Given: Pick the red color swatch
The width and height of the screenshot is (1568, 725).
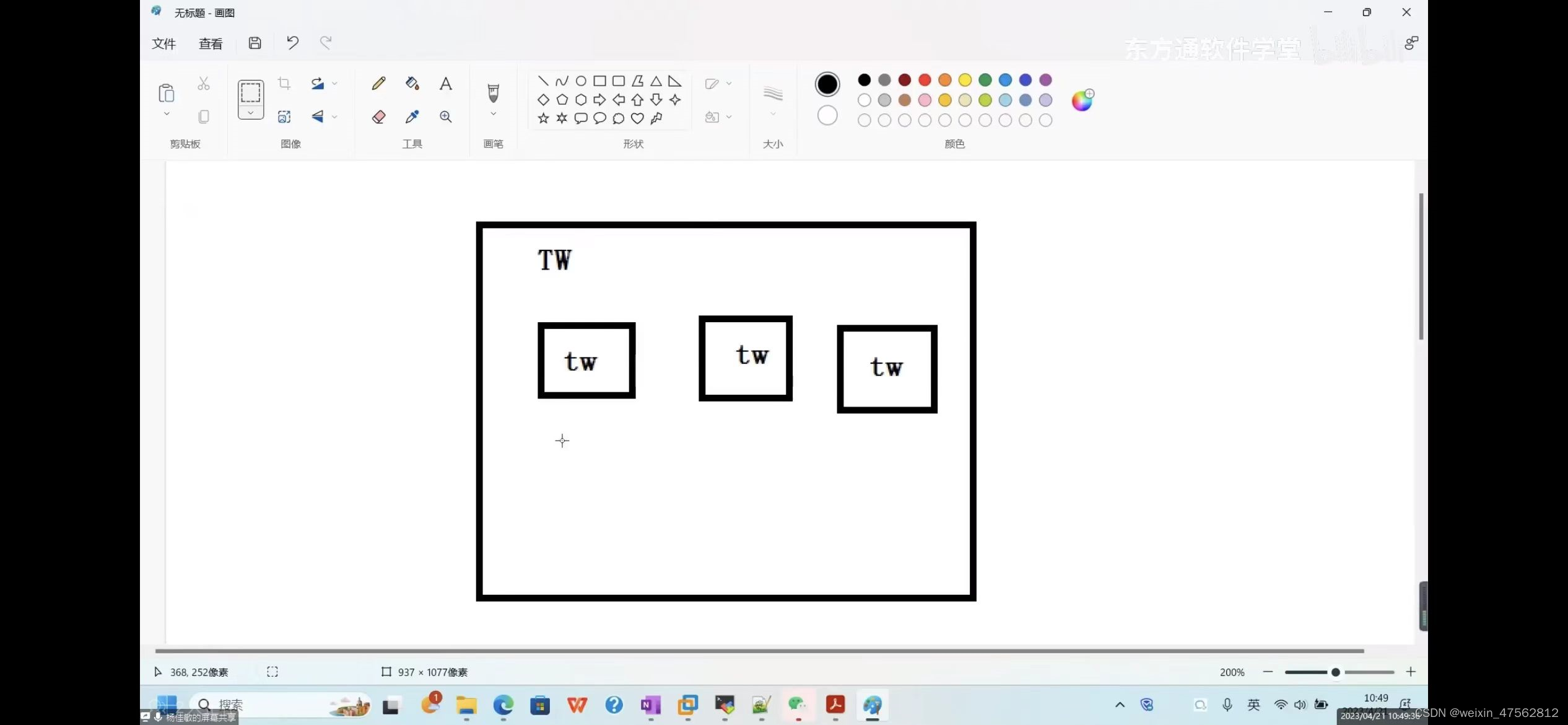Looking at the screenshot, I should [924, 80].
